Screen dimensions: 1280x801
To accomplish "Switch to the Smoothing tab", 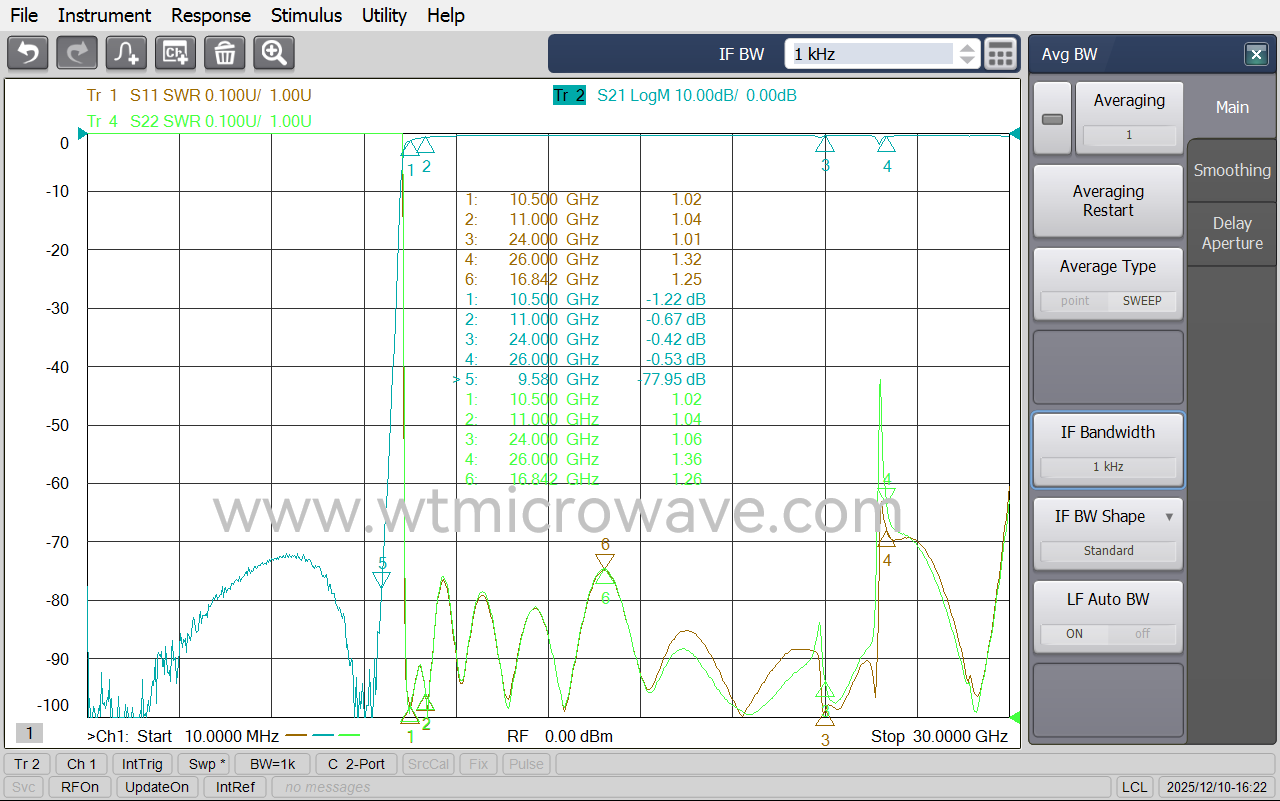I will point(1232,170).
